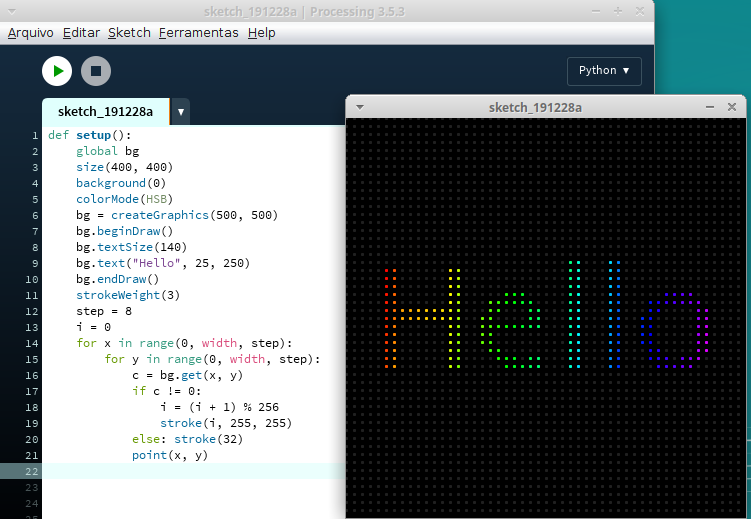
Task: Stop the running sketch
Action: (x=96, y=71)
